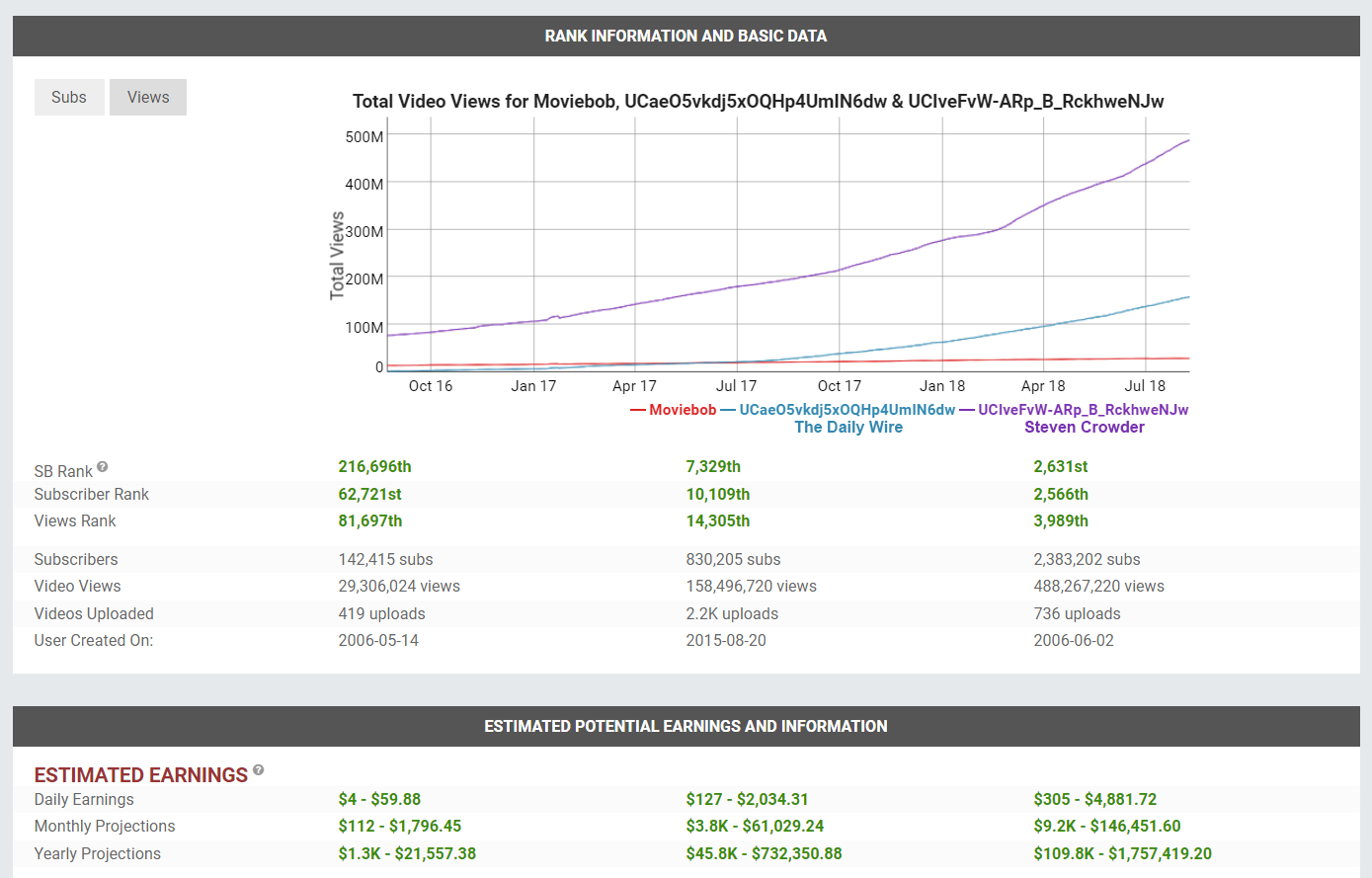Click the 100M y-axis label
Image resolution: width=1372 pixels, height=878 pixels.
[x=364, y=327]
